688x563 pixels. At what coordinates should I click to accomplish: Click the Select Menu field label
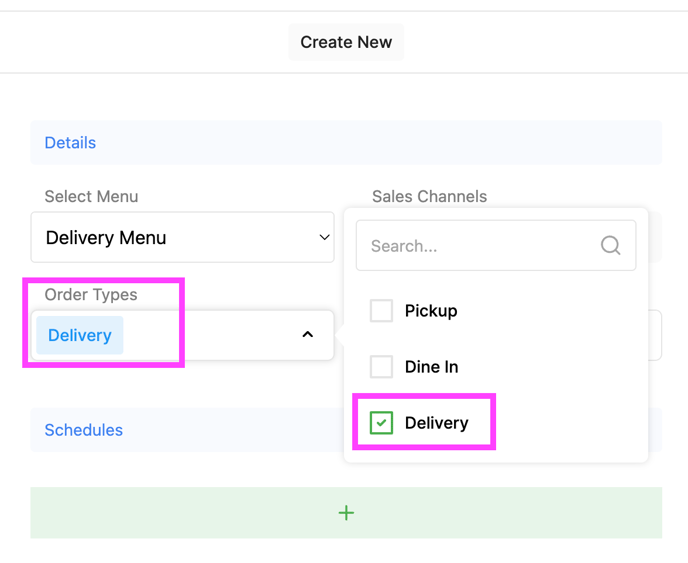click(x=91, y=197)
